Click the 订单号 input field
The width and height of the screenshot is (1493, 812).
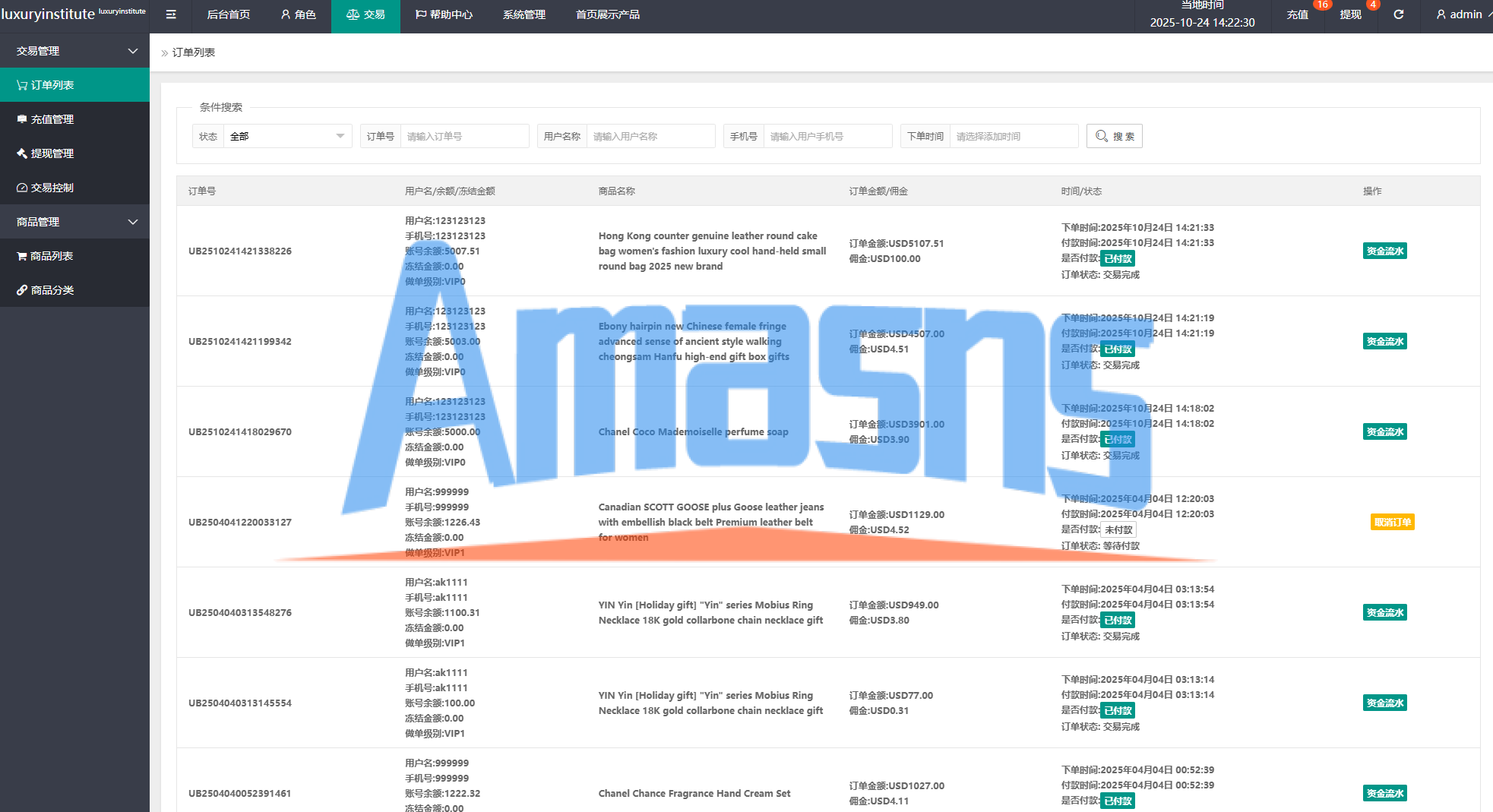(x=463, y=137)
